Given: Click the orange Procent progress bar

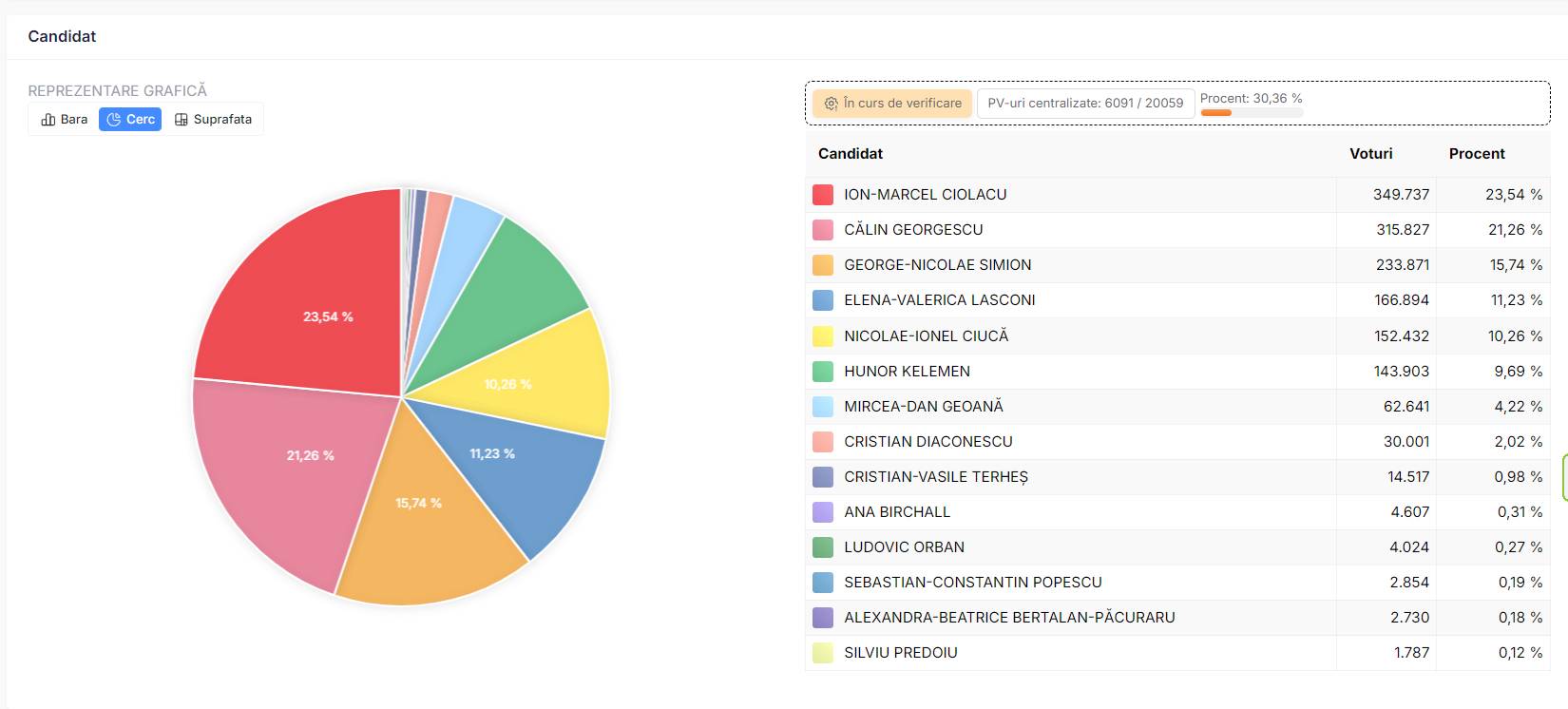Looking at the screenshot, I should (x=1216, y=113).
